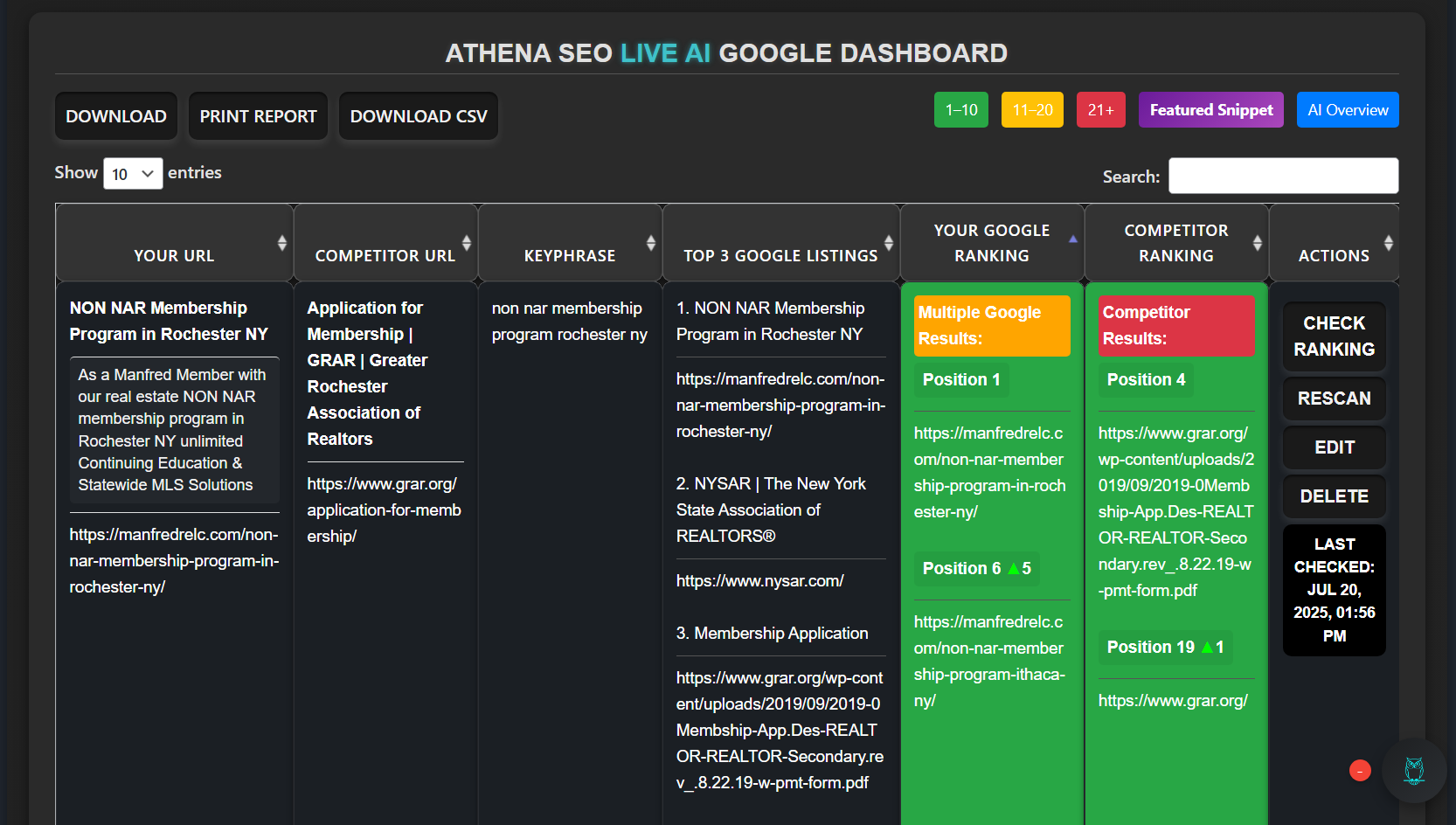Click the Position 6 badge
The image size is (1456, 825).
[977, 569]
